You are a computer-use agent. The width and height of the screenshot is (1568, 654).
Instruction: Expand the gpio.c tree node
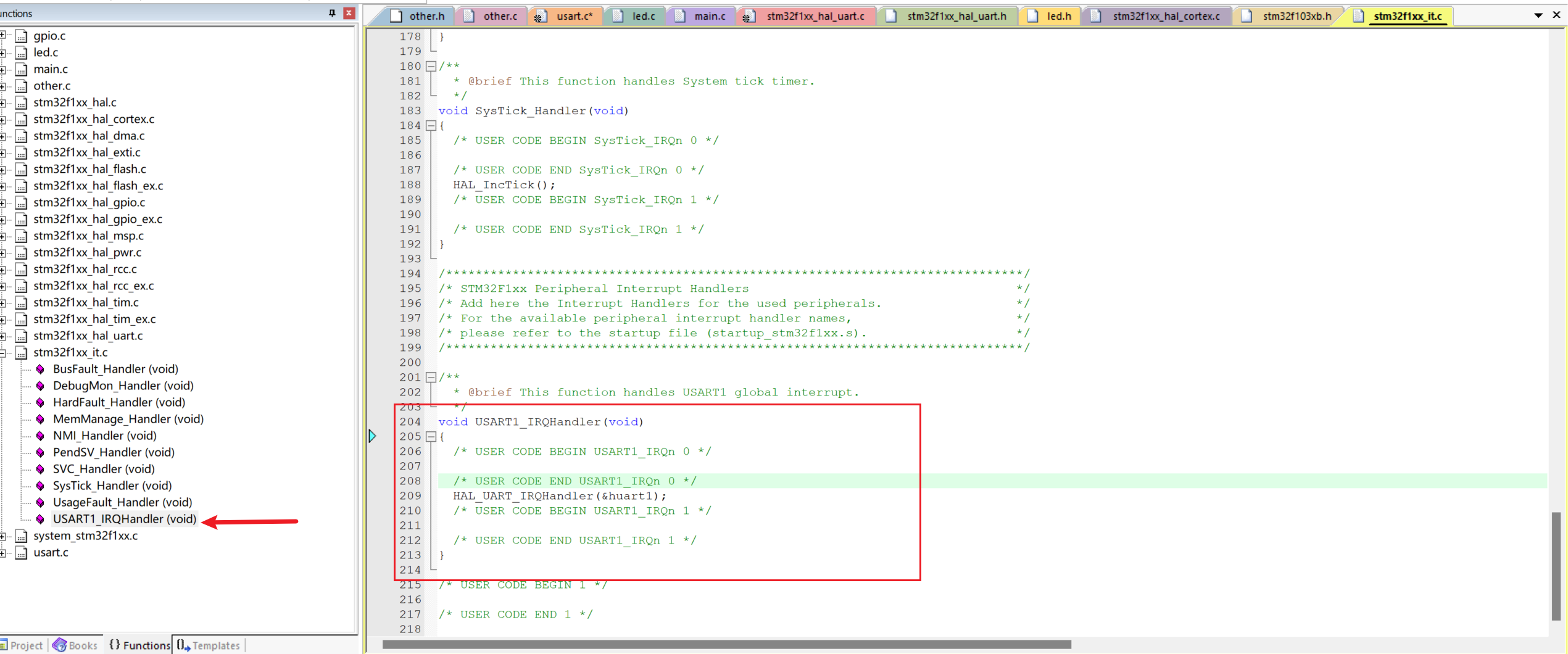pos(2,36)
